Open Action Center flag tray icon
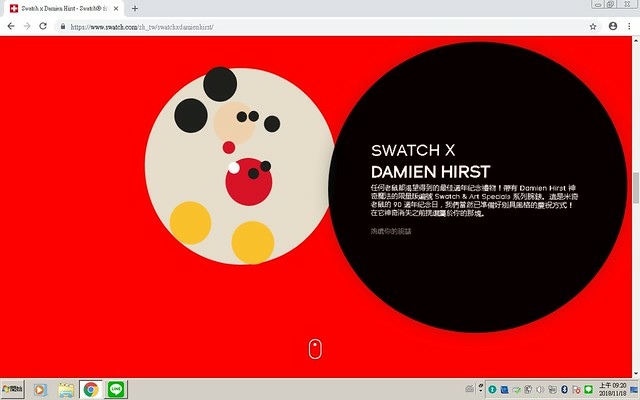 pos(576,389)
